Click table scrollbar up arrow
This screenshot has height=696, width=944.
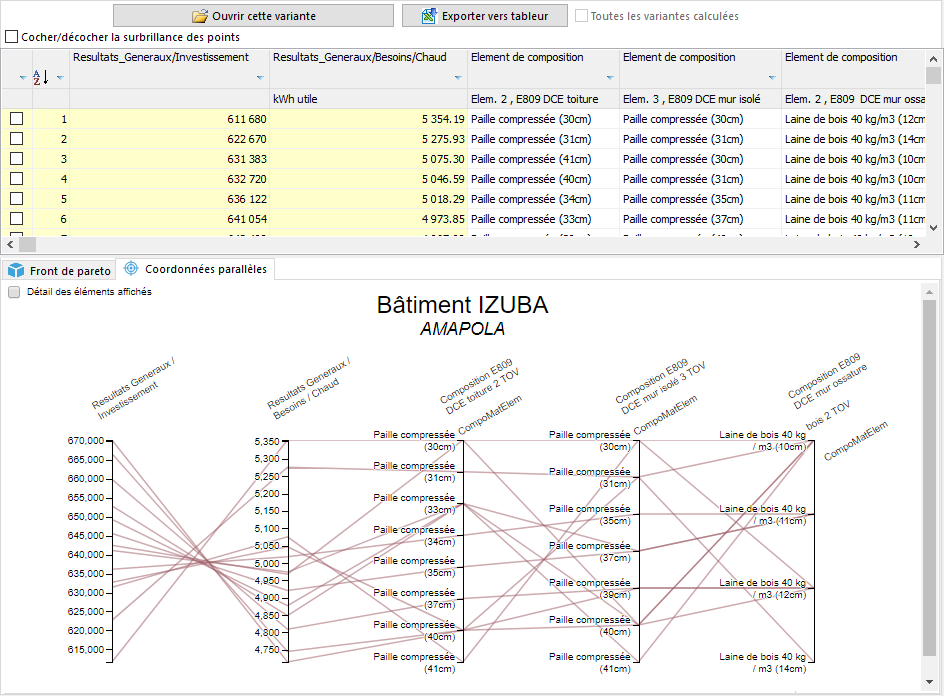tap(933, 59)
